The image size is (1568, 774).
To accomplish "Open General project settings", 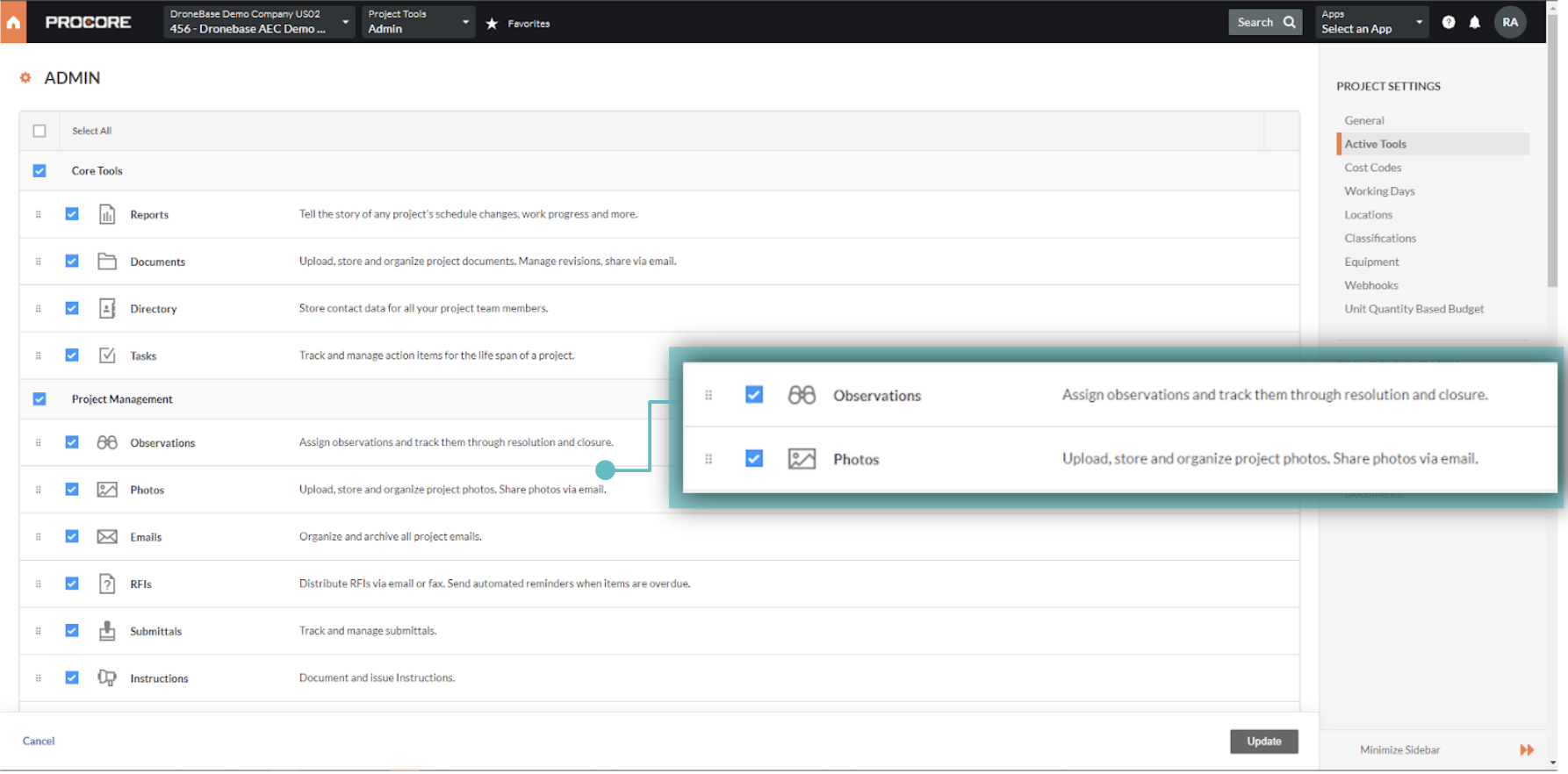I will (1364, 121).
